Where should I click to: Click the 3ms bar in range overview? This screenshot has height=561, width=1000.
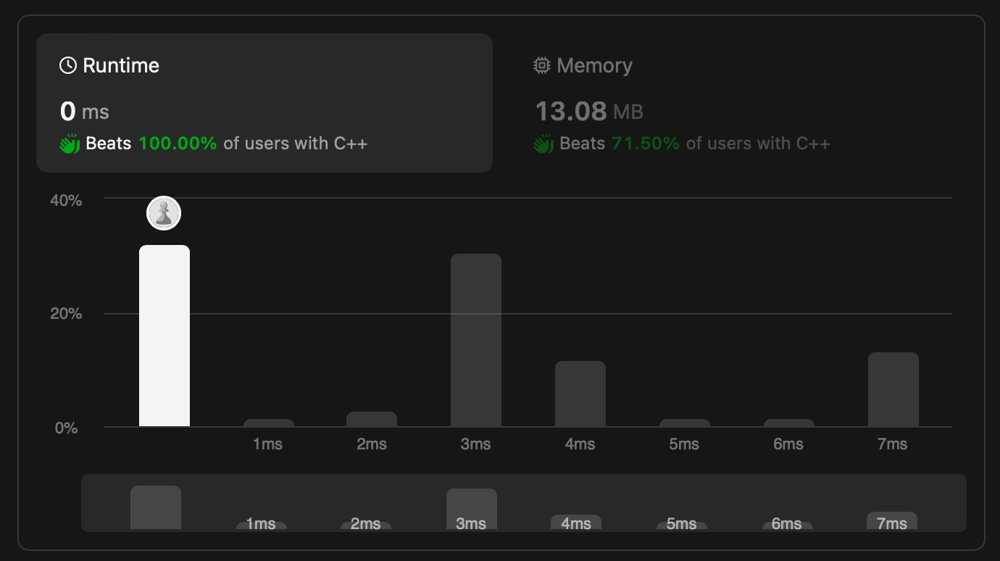(471, 509)
